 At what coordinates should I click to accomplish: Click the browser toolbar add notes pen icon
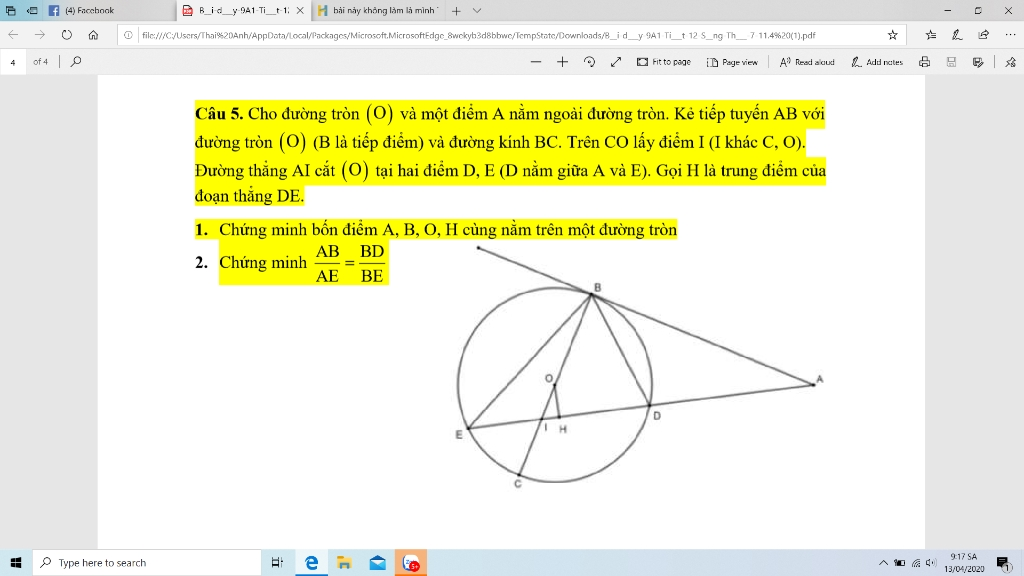tap(957, 35)
